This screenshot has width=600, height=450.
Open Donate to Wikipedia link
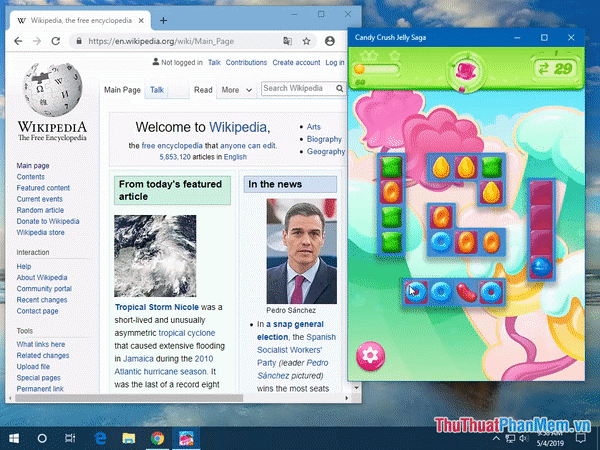(x=48, y=221)
